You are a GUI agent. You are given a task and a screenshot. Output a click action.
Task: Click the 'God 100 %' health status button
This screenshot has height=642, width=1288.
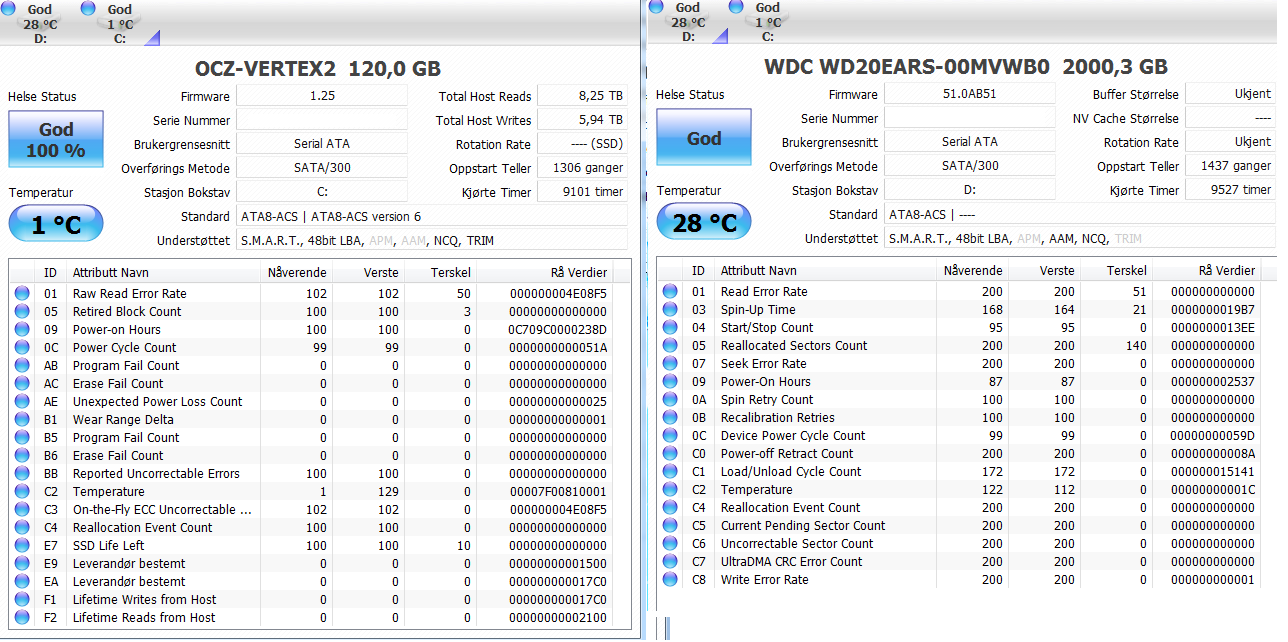click(x=56, y=139)
